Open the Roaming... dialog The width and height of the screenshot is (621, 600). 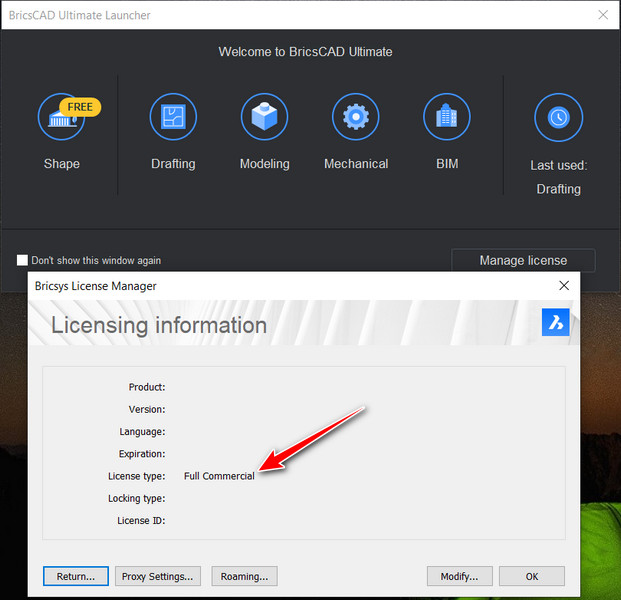pyautogui.click(x=244, y=576)
